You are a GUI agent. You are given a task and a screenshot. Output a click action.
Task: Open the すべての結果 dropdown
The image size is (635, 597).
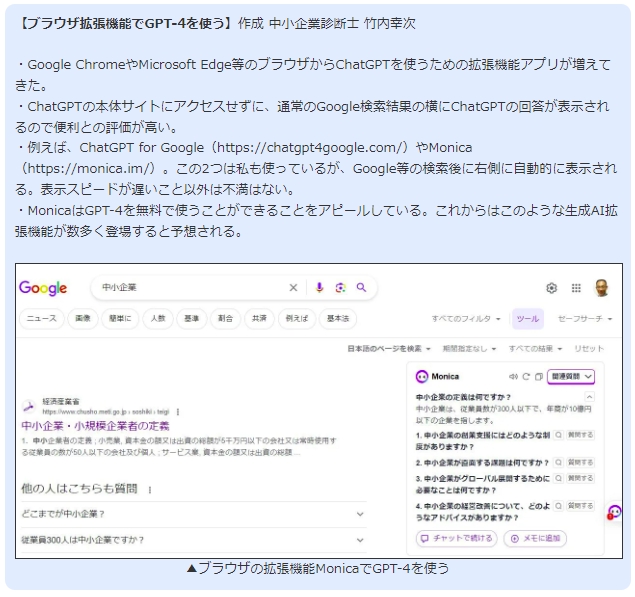(535, 349)
